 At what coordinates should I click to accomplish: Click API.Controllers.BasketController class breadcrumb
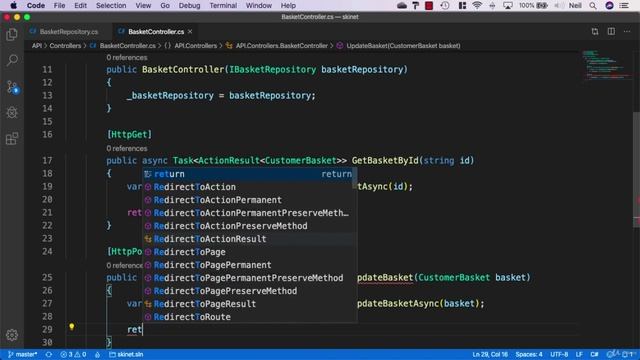click(x=277, y=46)
